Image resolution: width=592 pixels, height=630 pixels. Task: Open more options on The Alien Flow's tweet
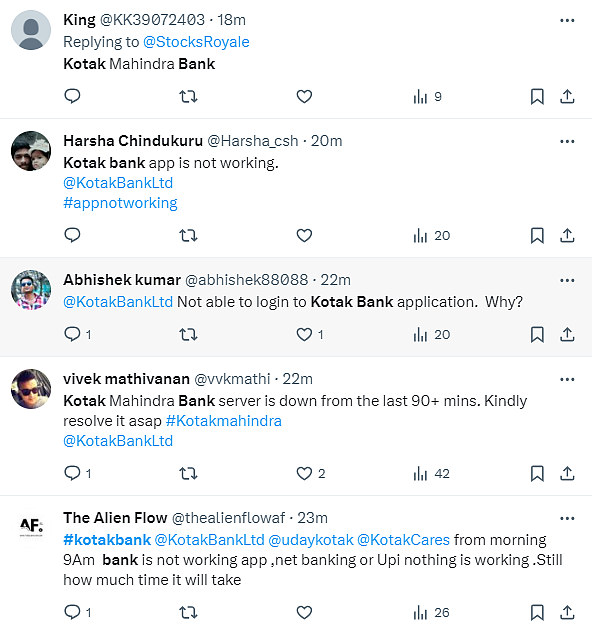tap(567, 518)
